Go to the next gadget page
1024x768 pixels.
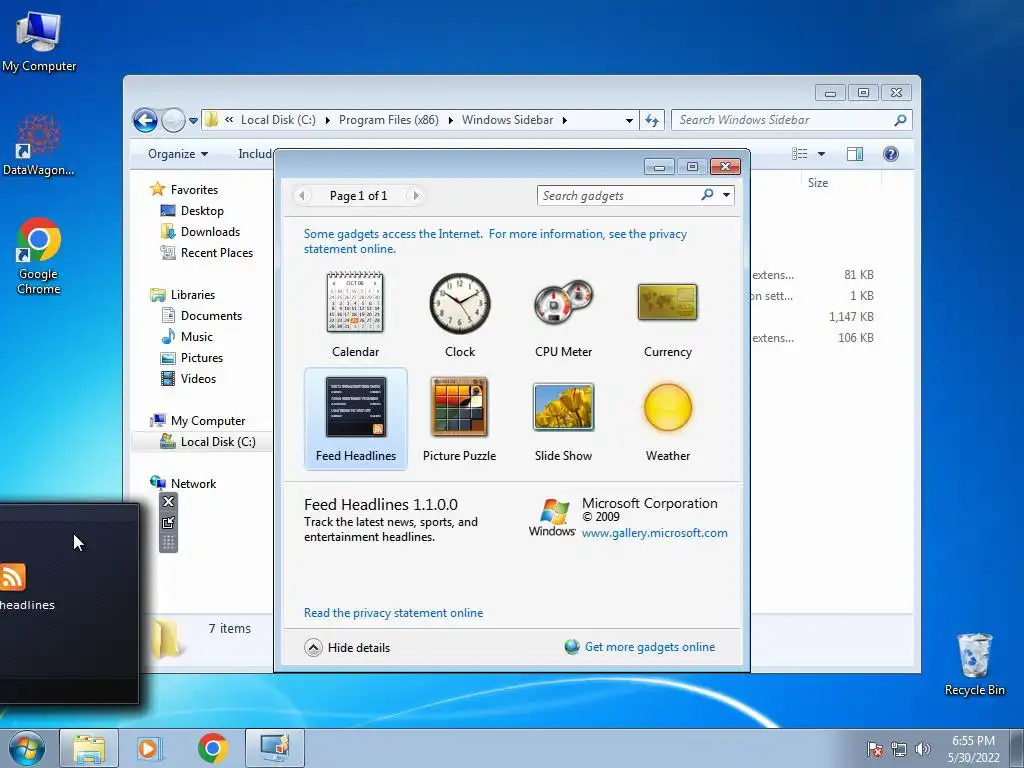click(x=415, y=195)
